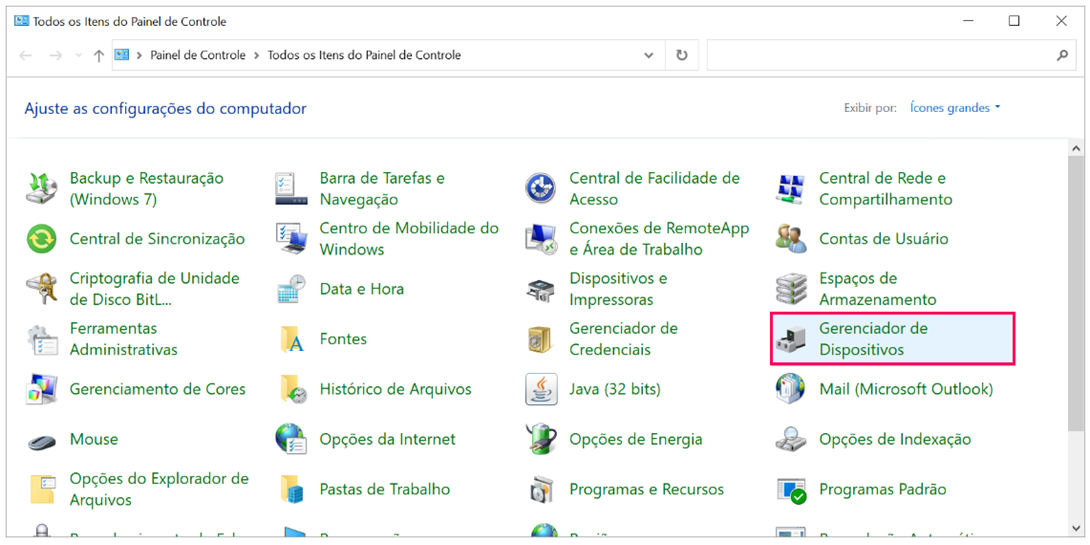
Task: Open Programas Padrão icon
Action: point(791,489)
